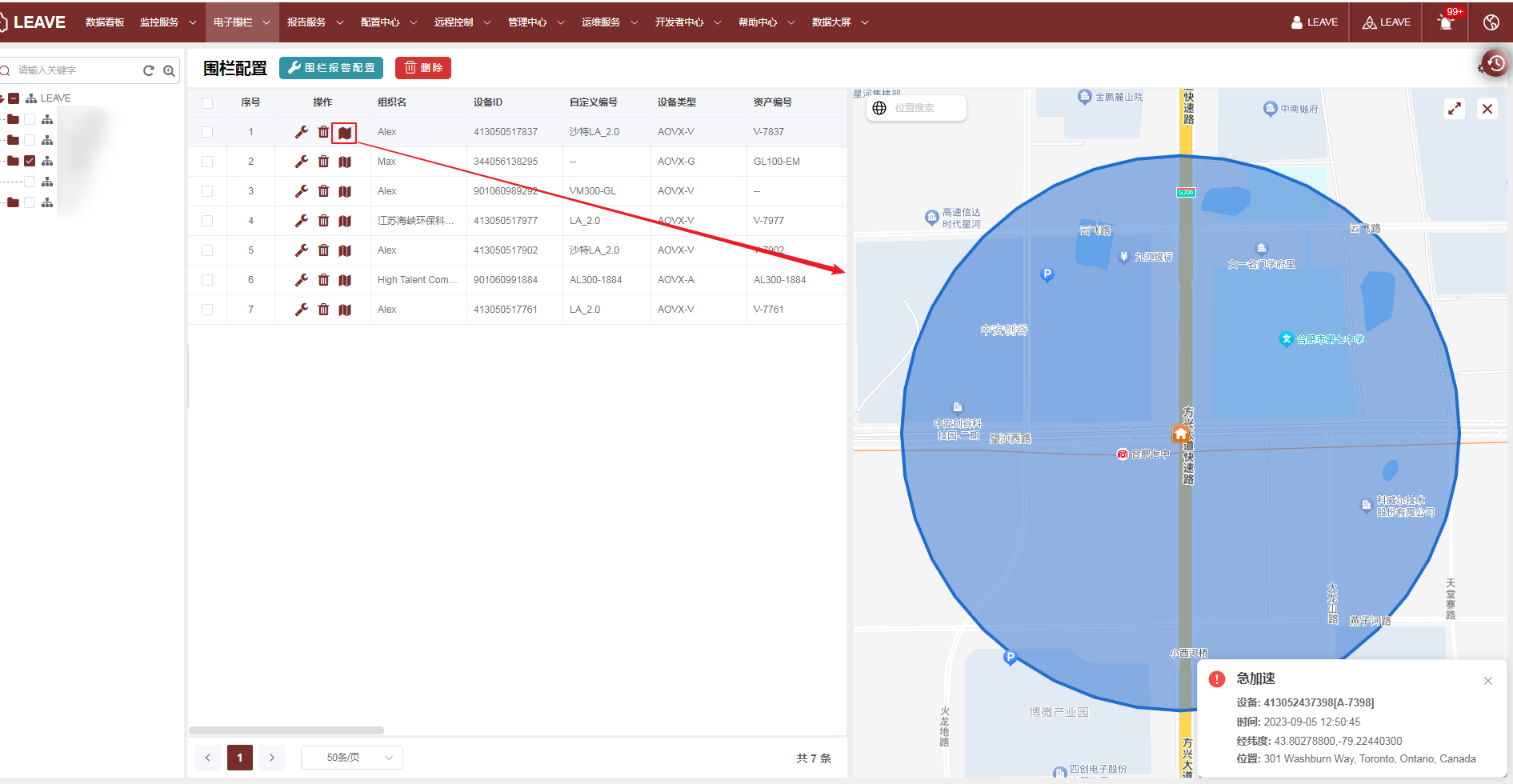The image size is (1513, 784).
Task: Open the 报告服务 menu
Action: [314, 22]
